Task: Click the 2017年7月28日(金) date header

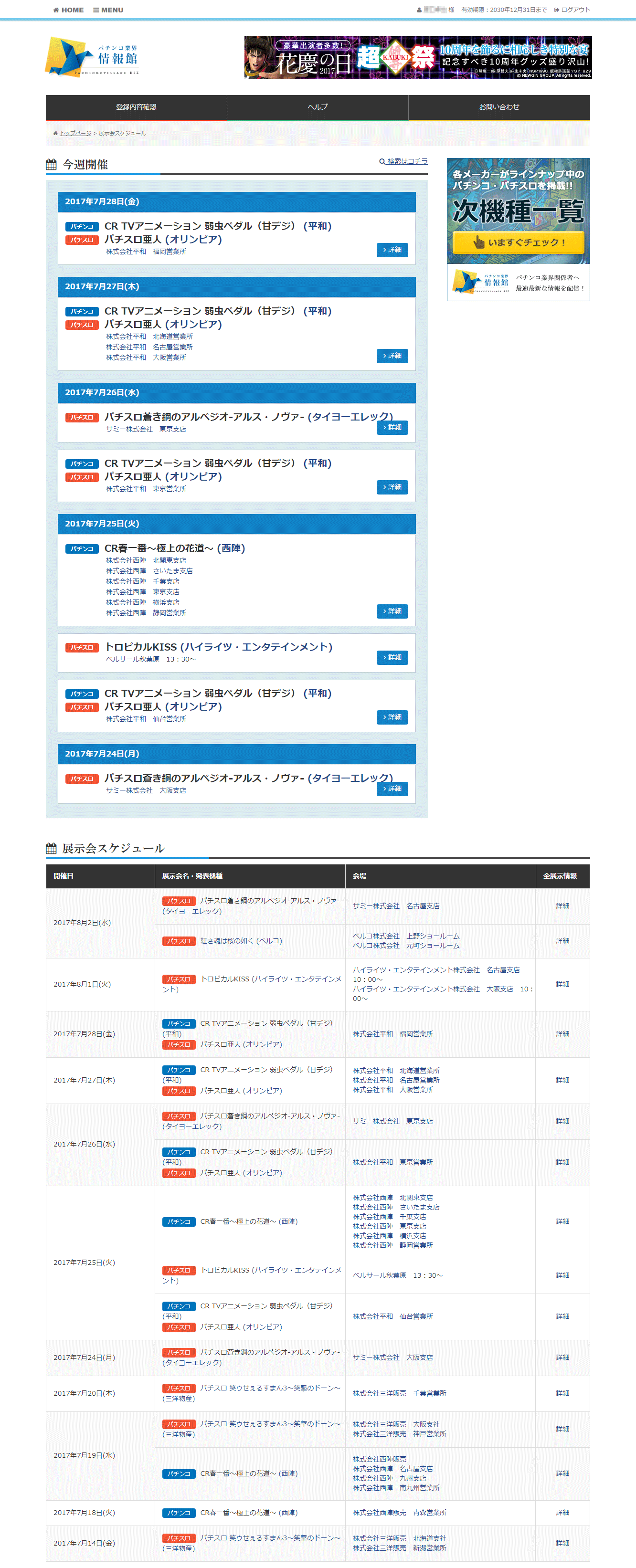Action: 236,201
